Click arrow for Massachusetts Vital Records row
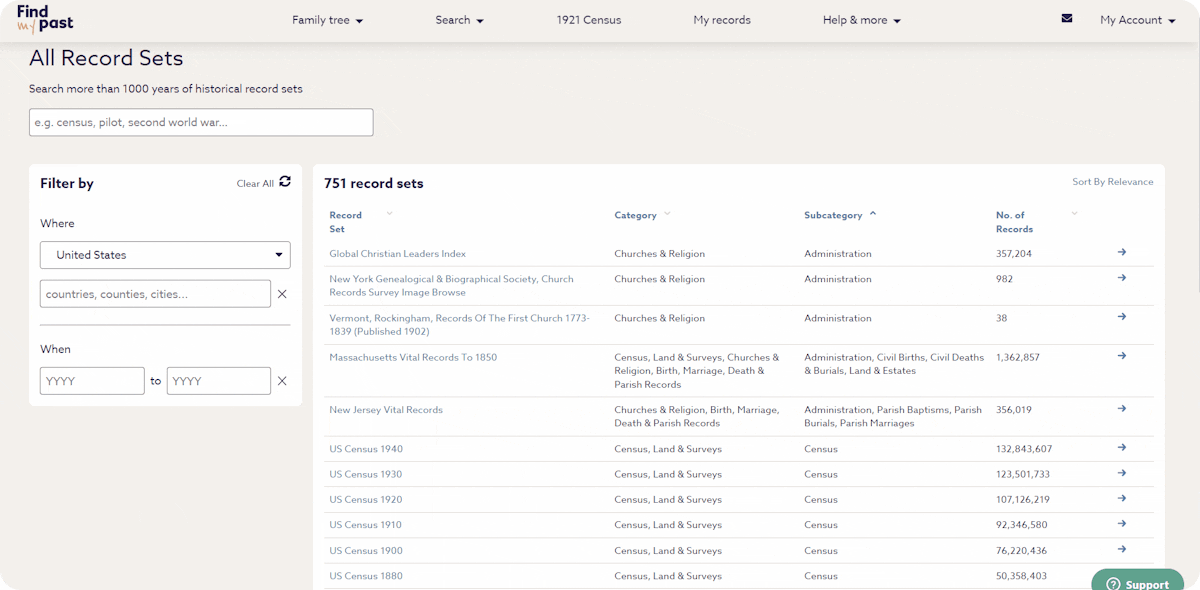The width and height of the screenshot is (1200, 590). (1122, 356)
